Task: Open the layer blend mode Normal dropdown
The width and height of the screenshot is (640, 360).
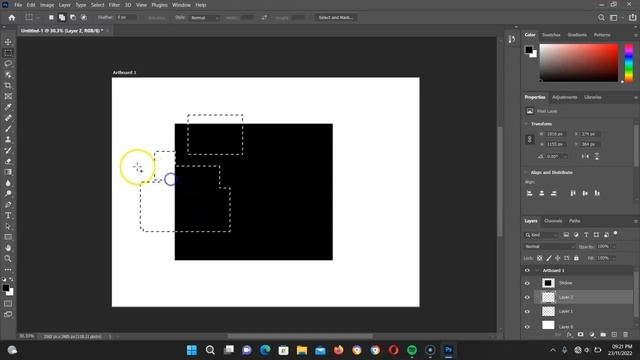Action: tap(549, 247)
